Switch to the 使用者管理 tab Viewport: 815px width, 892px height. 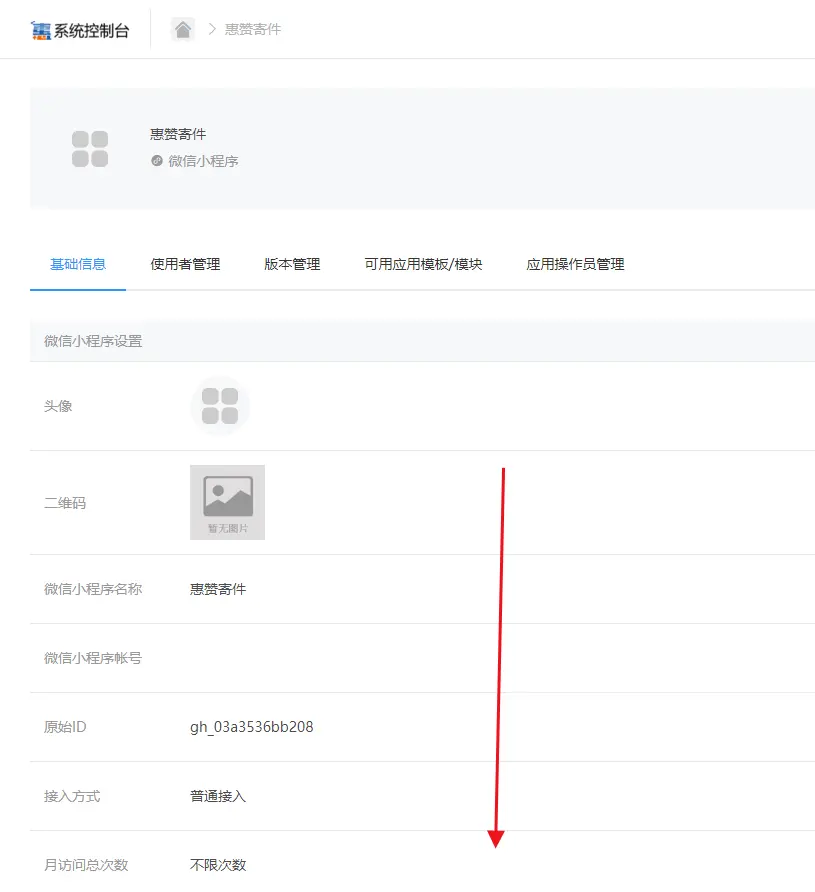(x=185, y=265)
